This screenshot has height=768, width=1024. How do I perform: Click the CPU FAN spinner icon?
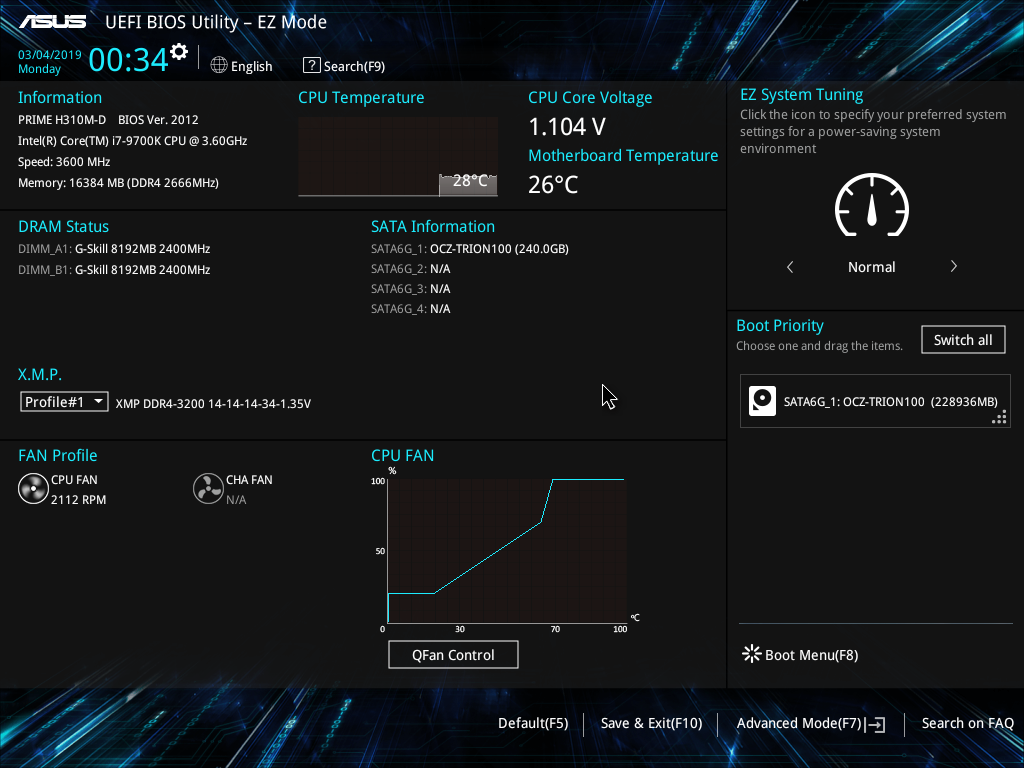tap(33, 488)
